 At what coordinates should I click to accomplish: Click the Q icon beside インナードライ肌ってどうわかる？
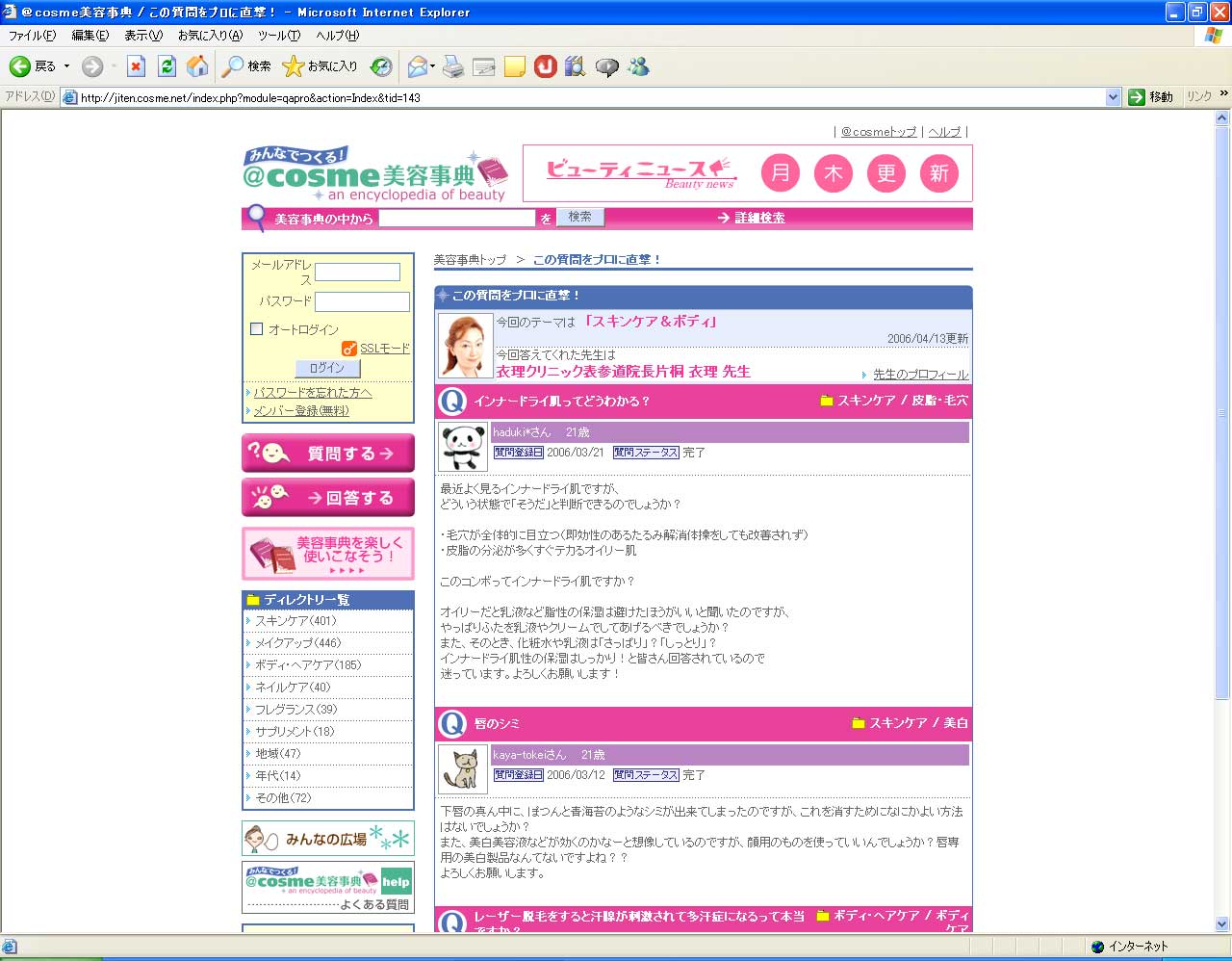451,402
